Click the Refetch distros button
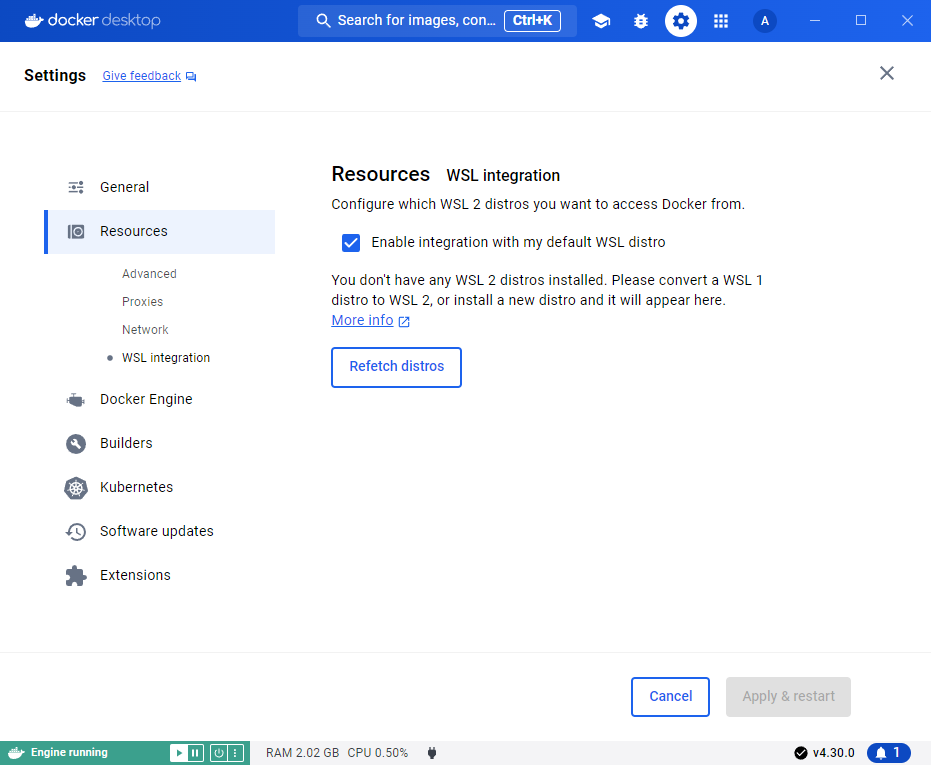Screen dimensions: 931x765 396,367
